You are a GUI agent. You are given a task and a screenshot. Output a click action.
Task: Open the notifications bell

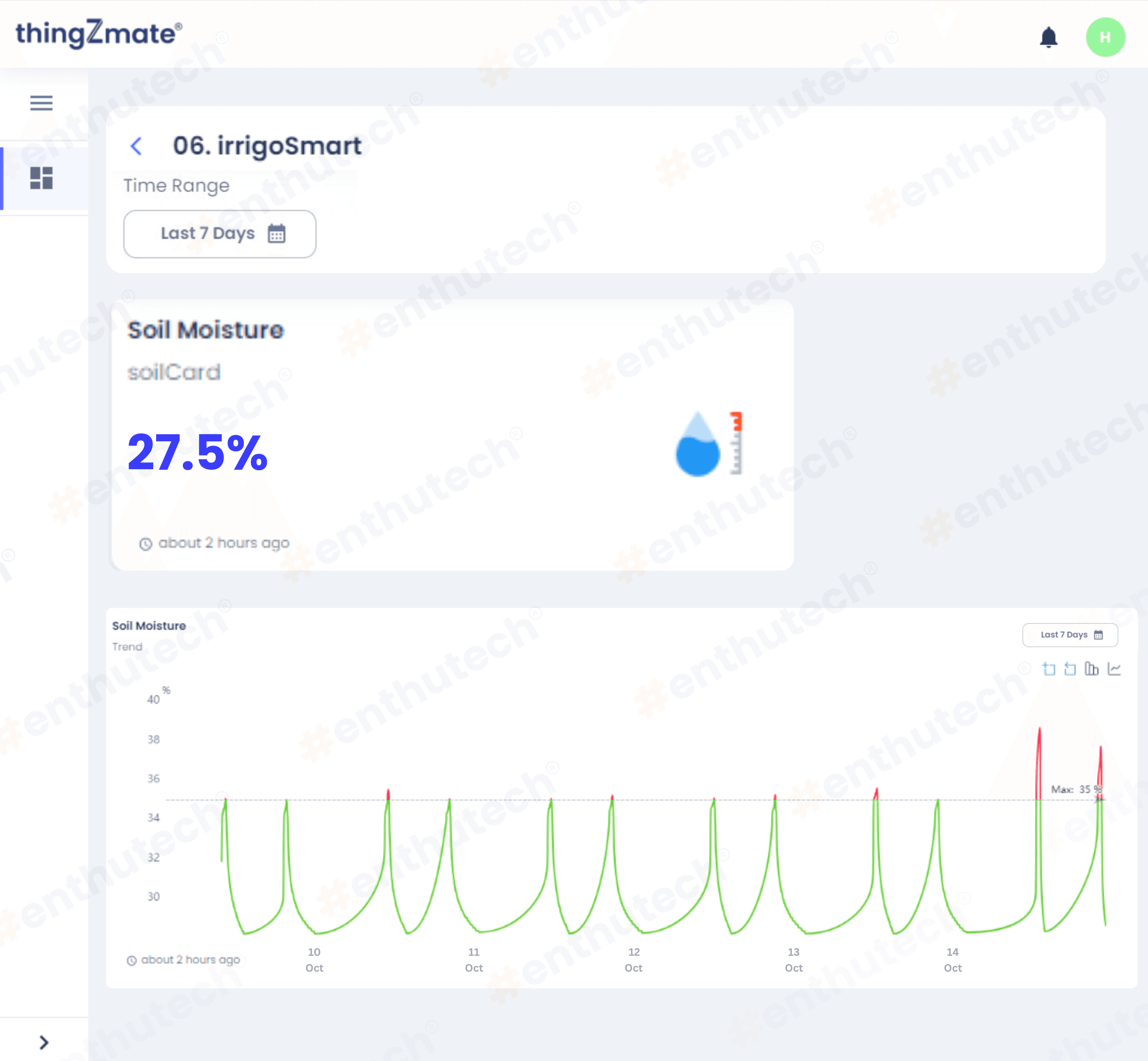[x=1048, y=37]
